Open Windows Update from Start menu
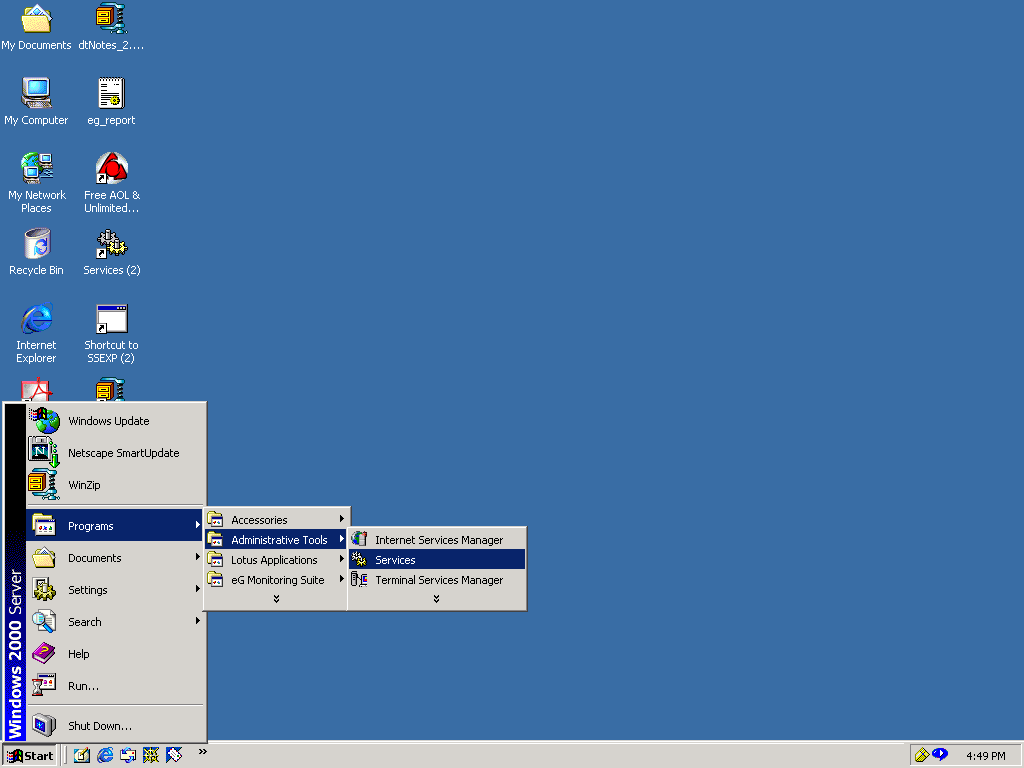The height and width of the screenshot is (768, 1024). pos(116,421)
